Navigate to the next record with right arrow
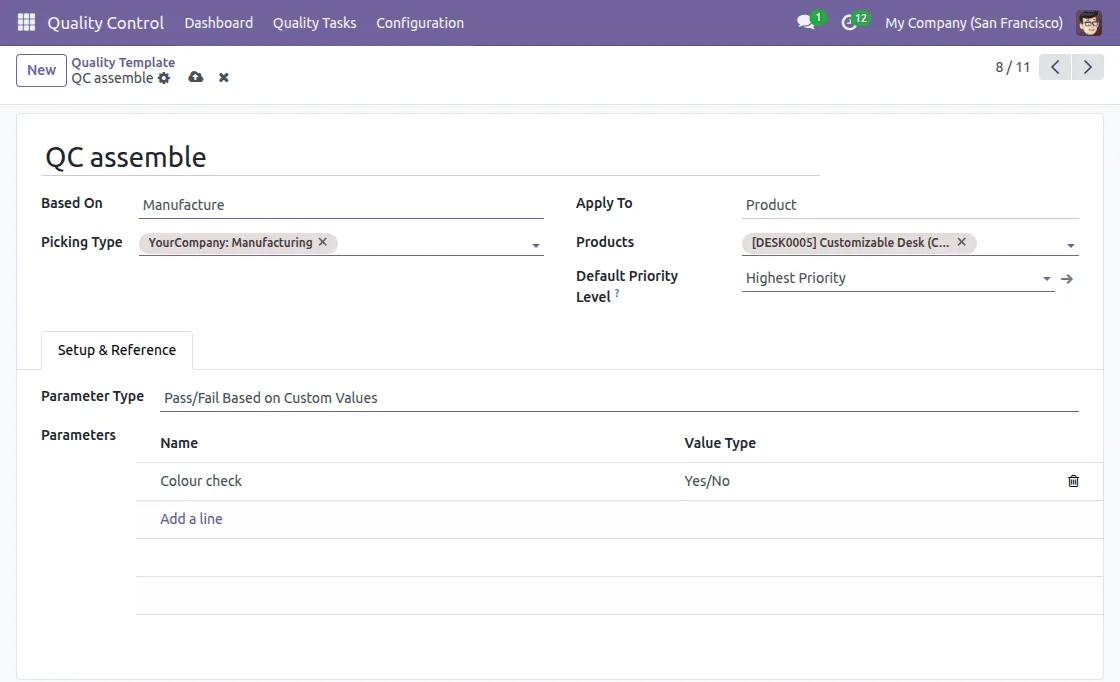The height and width of the screenshot is (682, 1120). pyautogui.click(x=1088, y=66)
